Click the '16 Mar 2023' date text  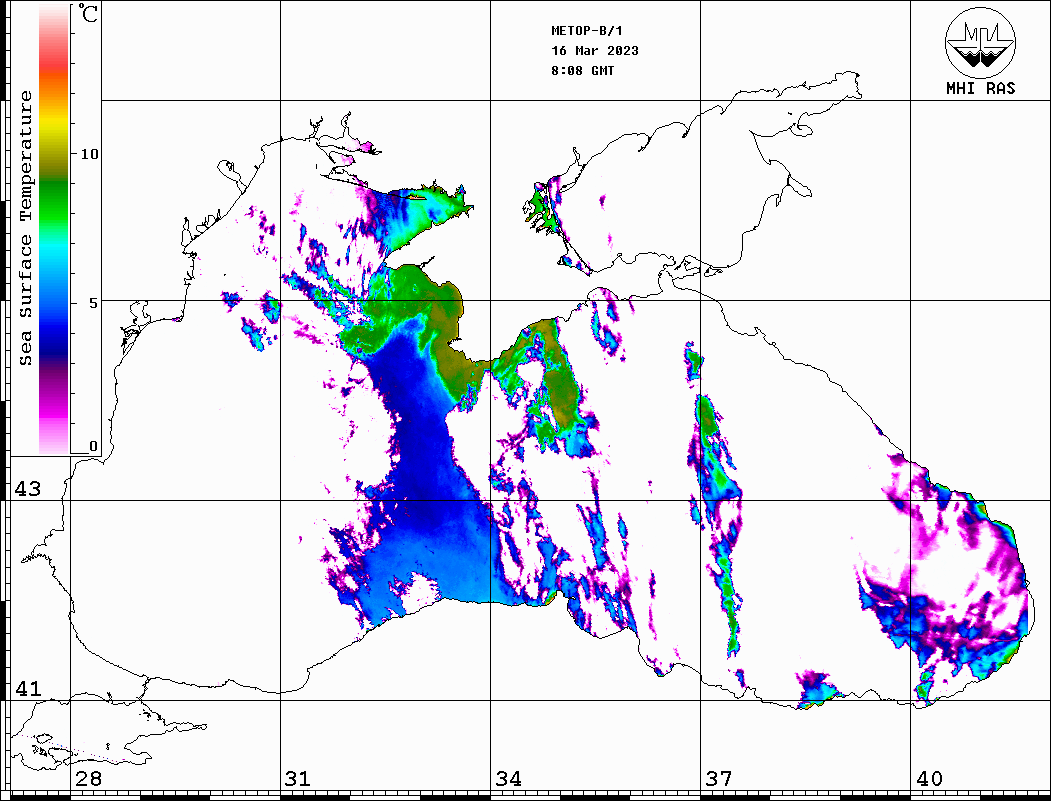pos(595,51)
